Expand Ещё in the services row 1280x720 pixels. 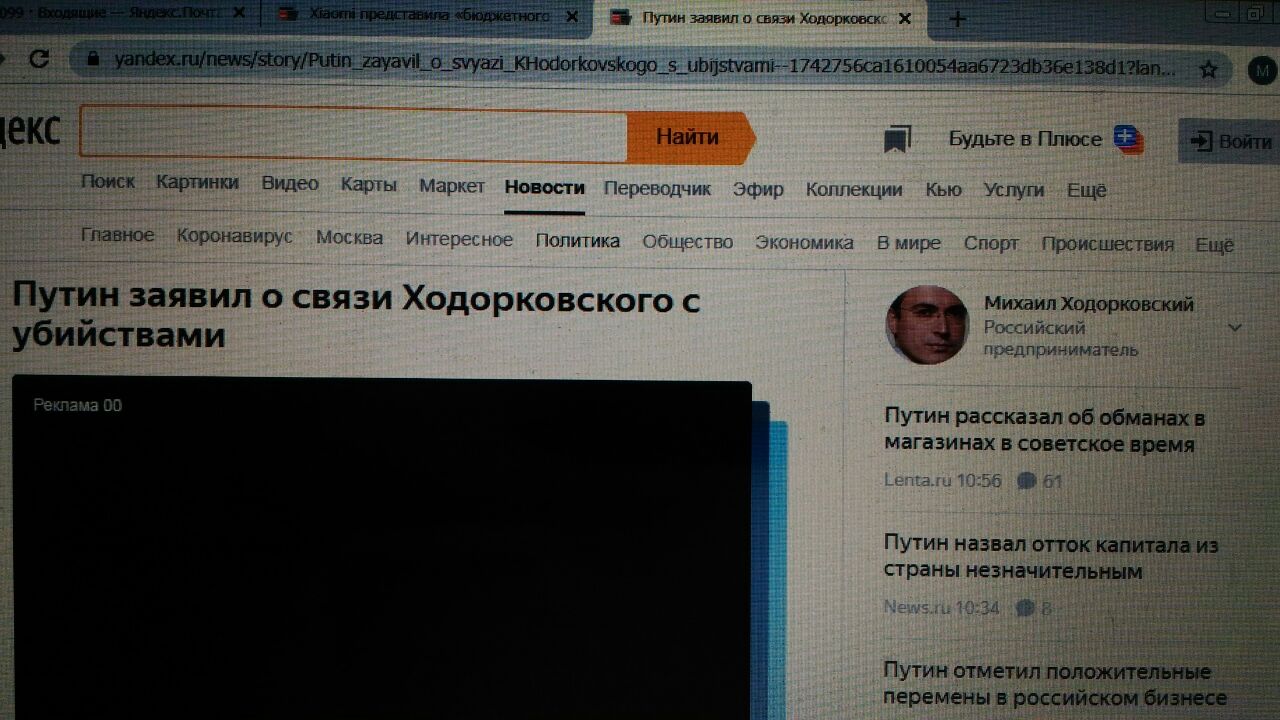[x=1087, y=191]
